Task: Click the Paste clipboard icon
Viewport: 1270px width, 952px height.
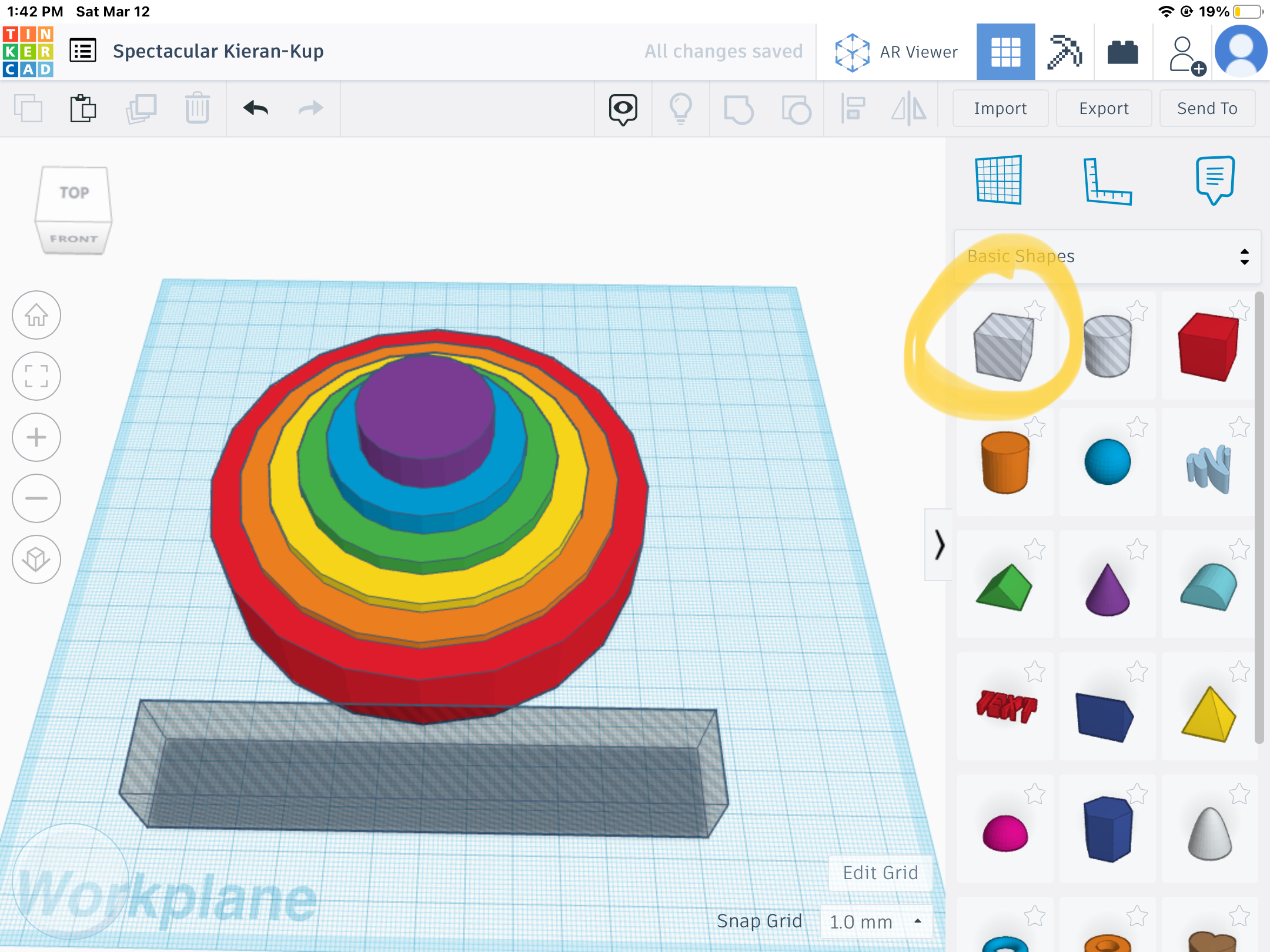Action: 83,108
